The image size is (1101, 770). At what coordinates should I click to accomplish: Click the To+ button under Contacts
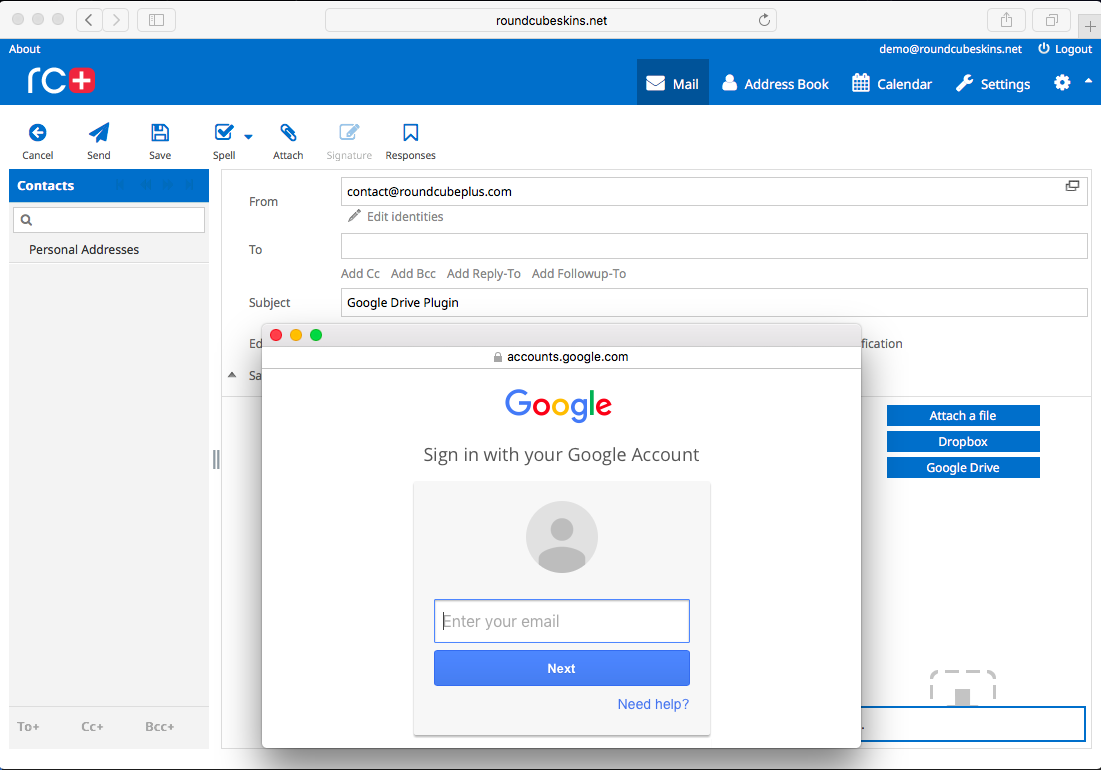click(28, 726)
